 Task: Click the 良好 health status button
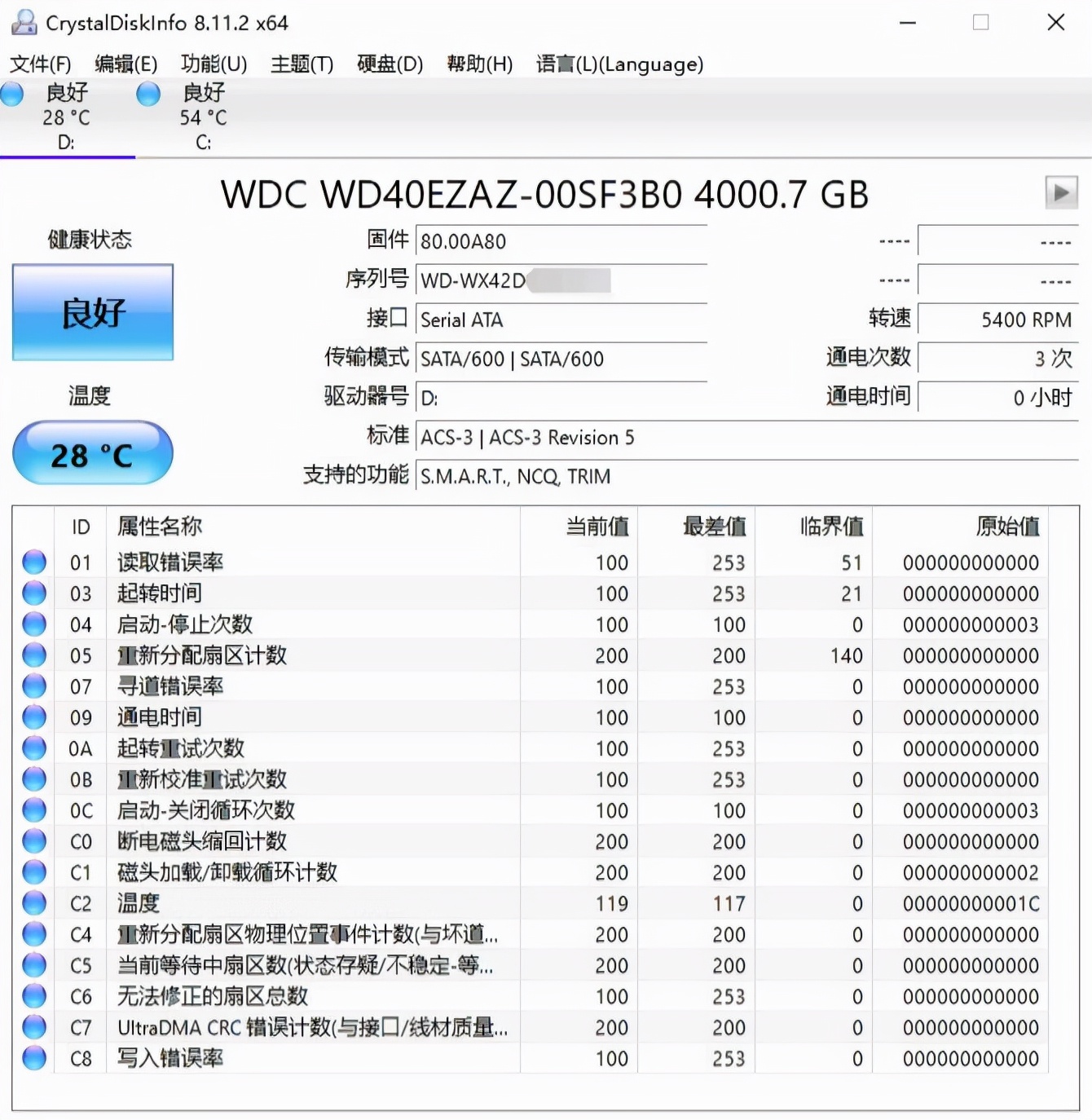[x=92, y=312]
